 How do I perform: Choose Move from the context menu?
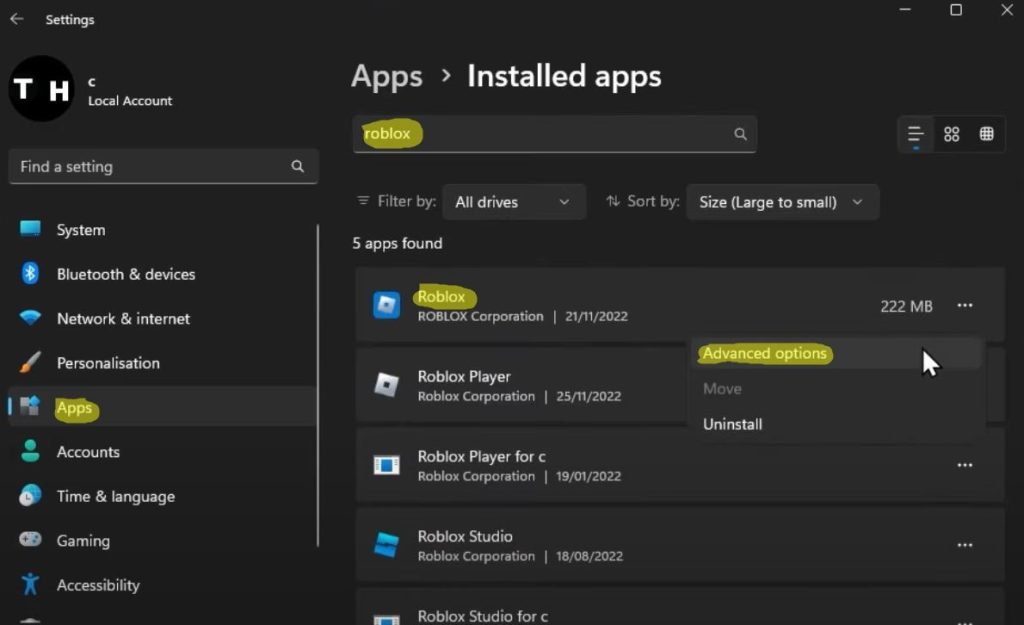722,389
